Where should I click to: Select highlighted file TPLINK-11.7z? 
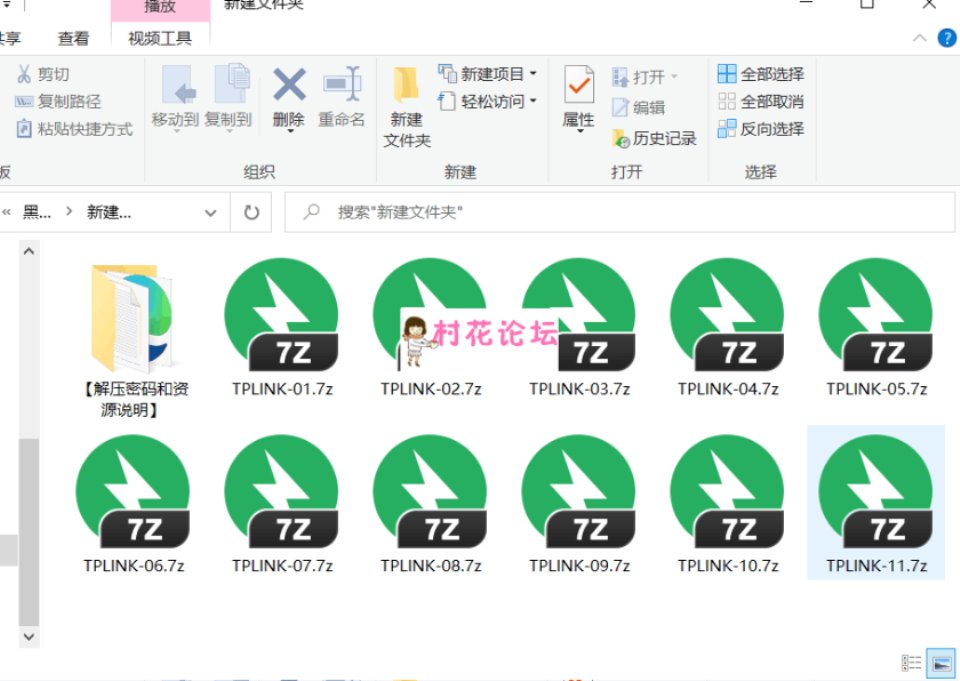point(876,503)
